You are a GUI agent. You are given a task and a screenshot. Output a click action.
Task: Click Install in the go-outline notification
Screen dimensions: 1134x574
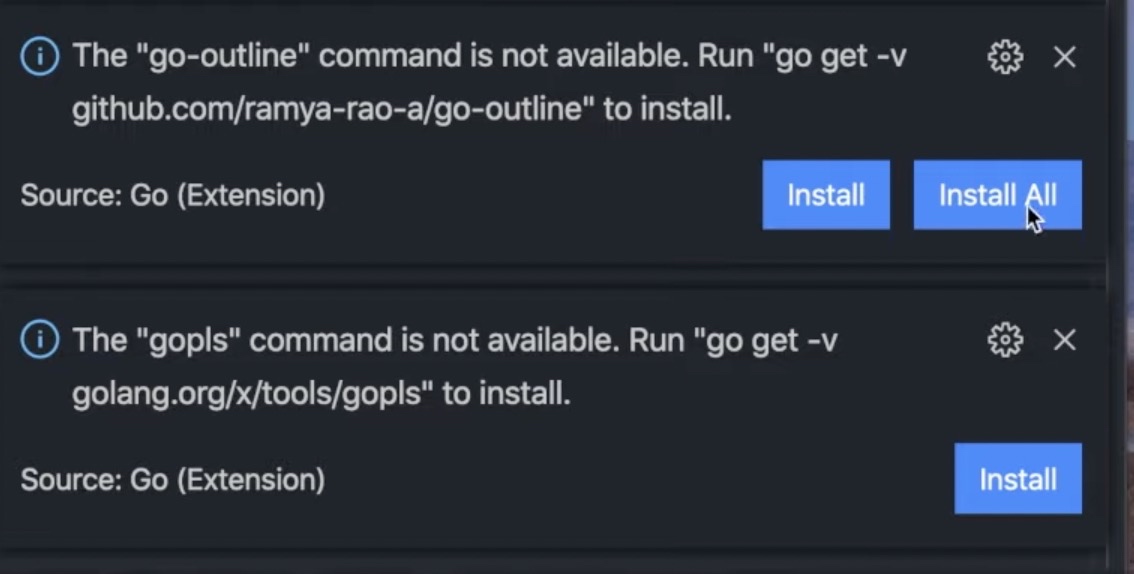click(825, 195)
